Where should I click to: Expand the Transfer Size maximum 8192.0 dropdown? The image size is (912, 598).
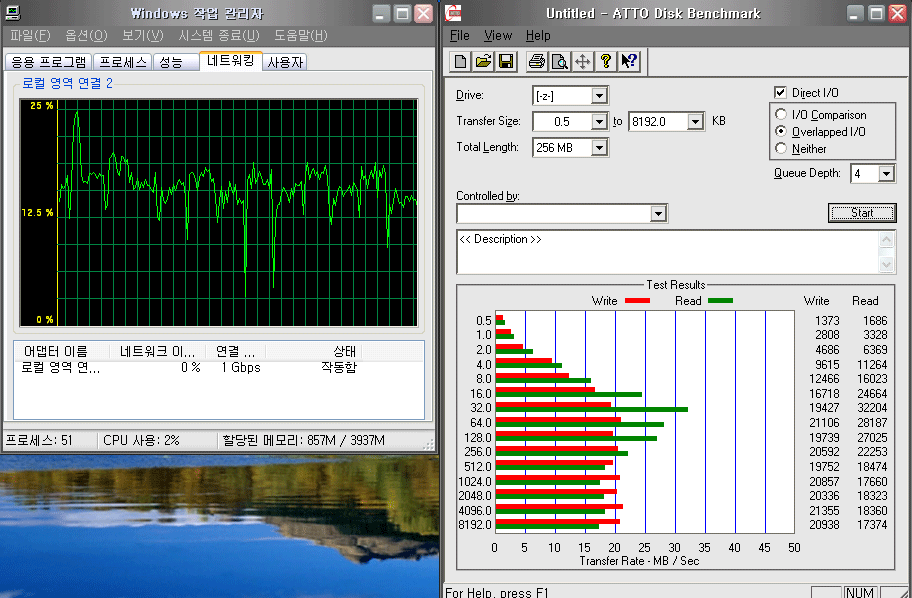[x=696, y=122]
